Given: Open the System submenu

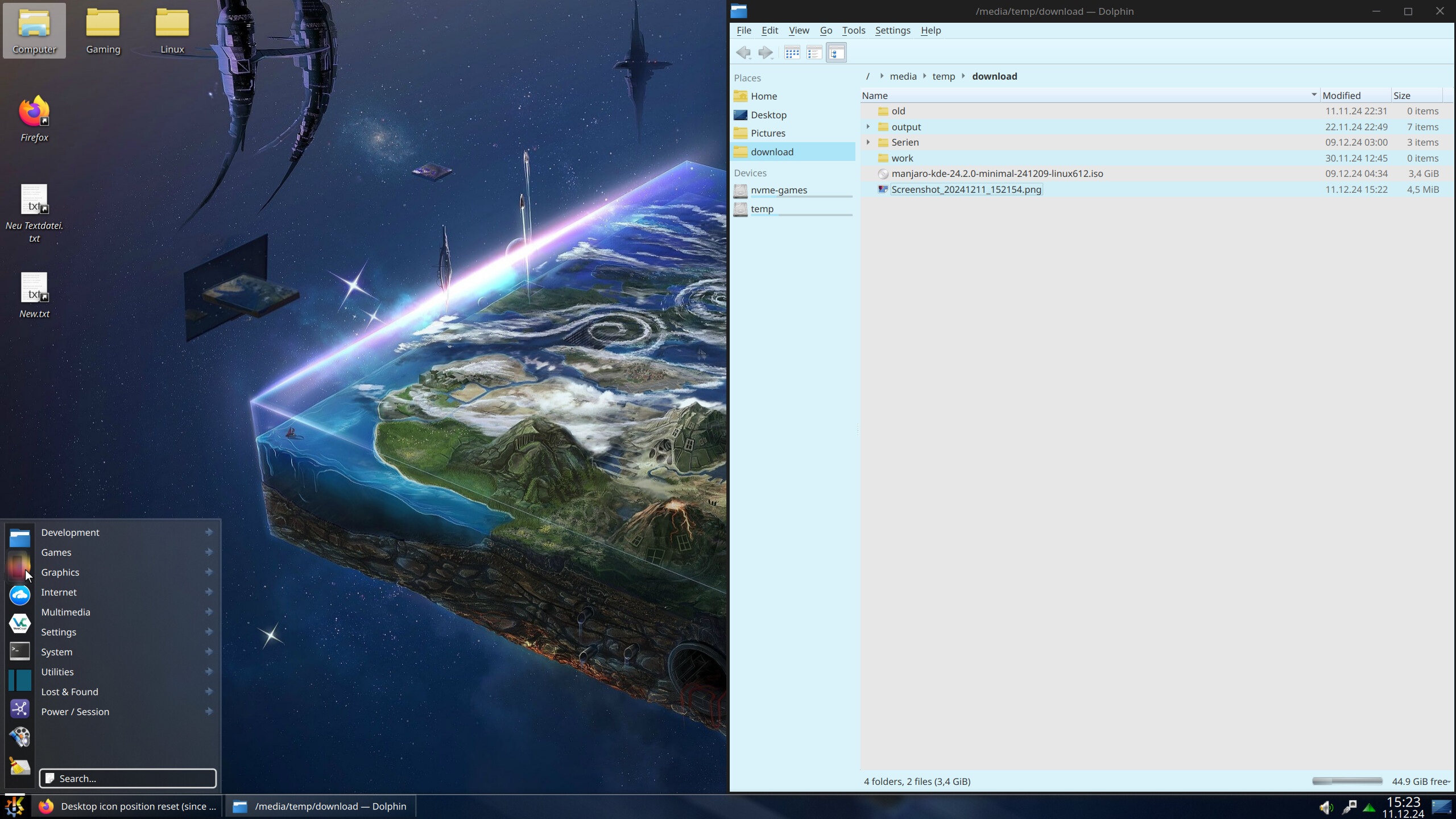Looking at the screenshot, I should click(x=127, y=652).
